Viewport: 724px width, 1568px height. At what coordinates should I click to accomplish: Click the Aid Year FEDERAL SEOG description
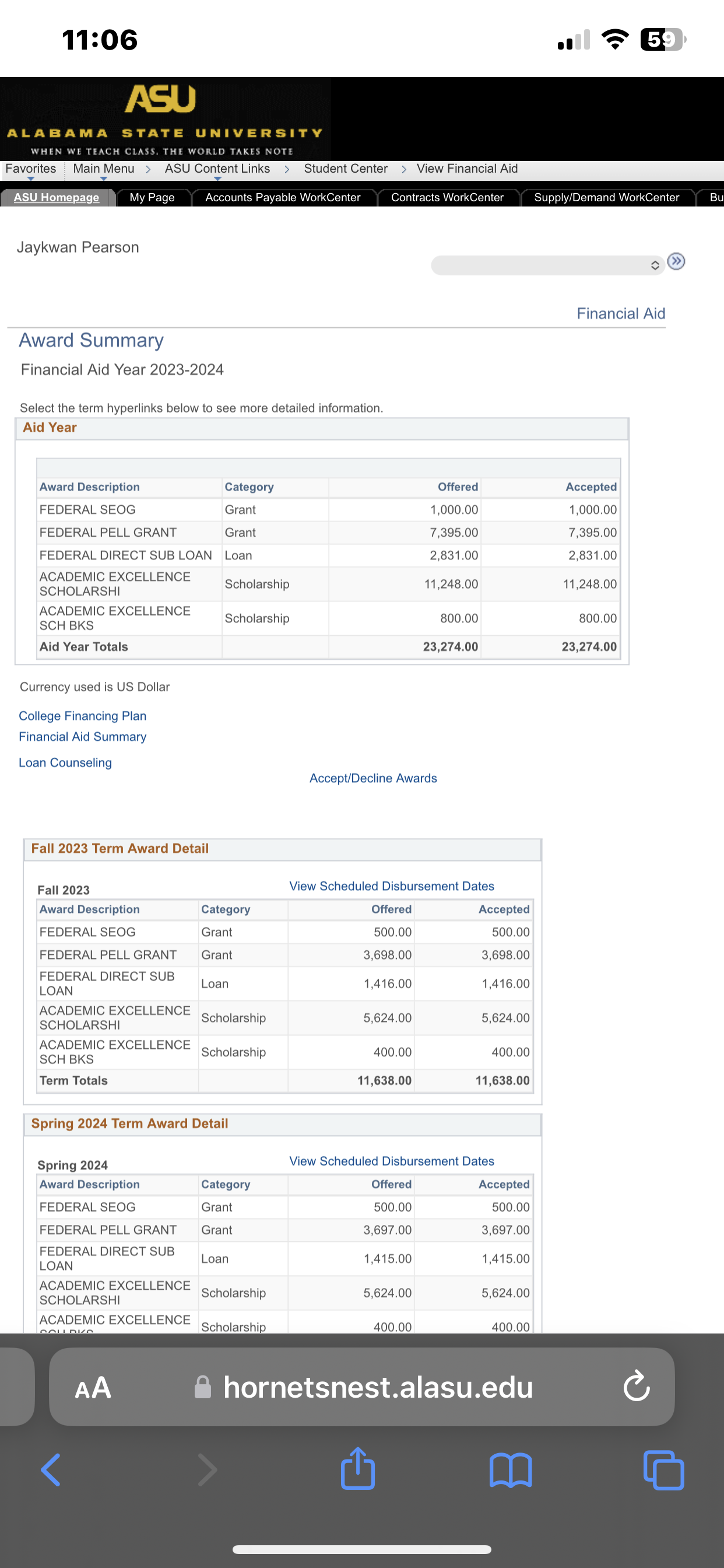87,509
